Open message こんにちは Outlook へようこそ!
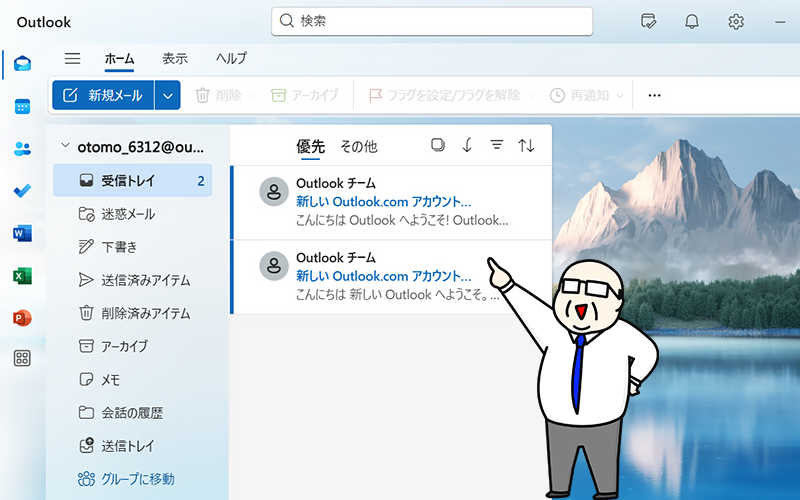Viewport: 800px width, 500px height. coord(391,203)
